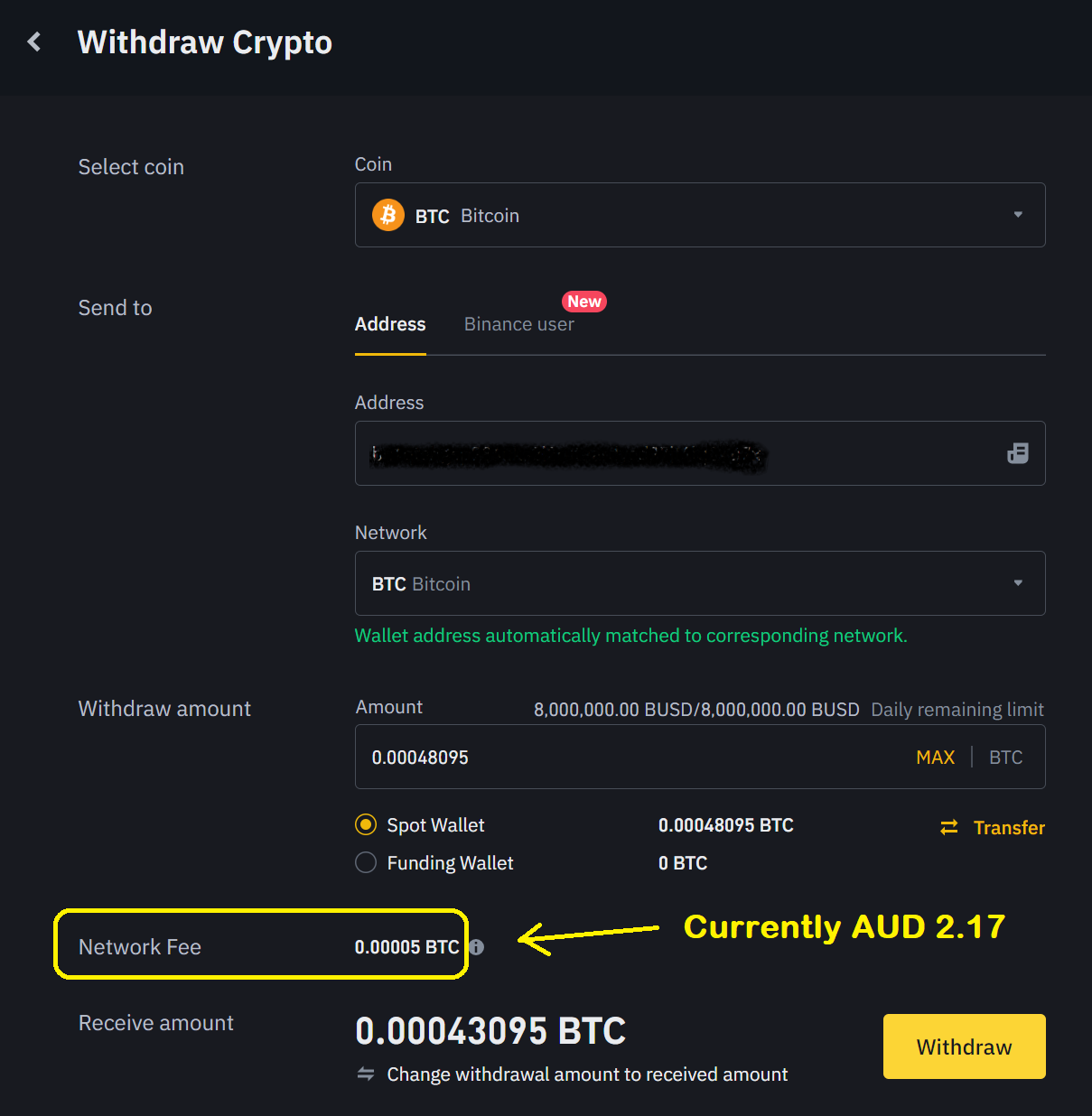
Task: Click the back arrow to leave Withdraw Crypto
Action: (33, 42)
